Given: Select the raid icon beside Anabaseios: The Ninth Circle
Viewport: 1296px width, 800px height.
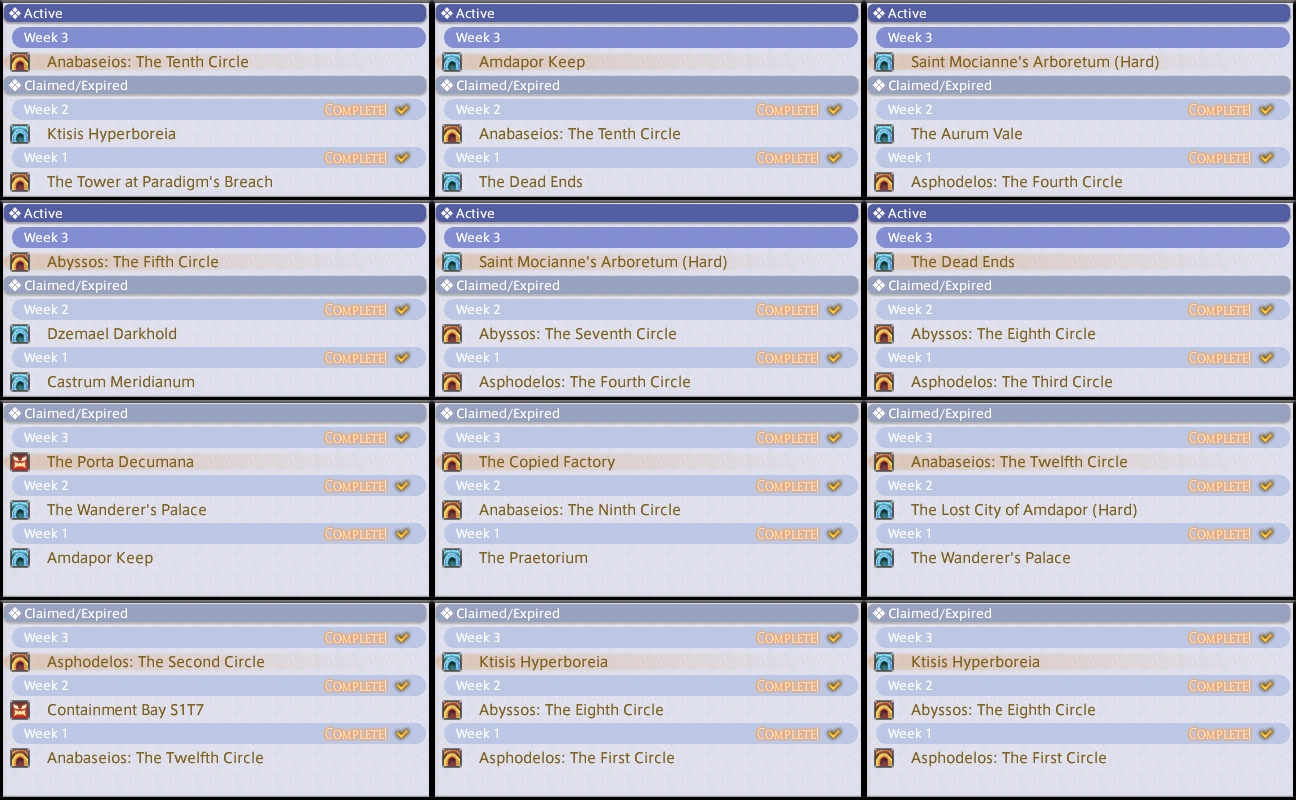Looking at the screenshot, I should click(x=452, y=510).
